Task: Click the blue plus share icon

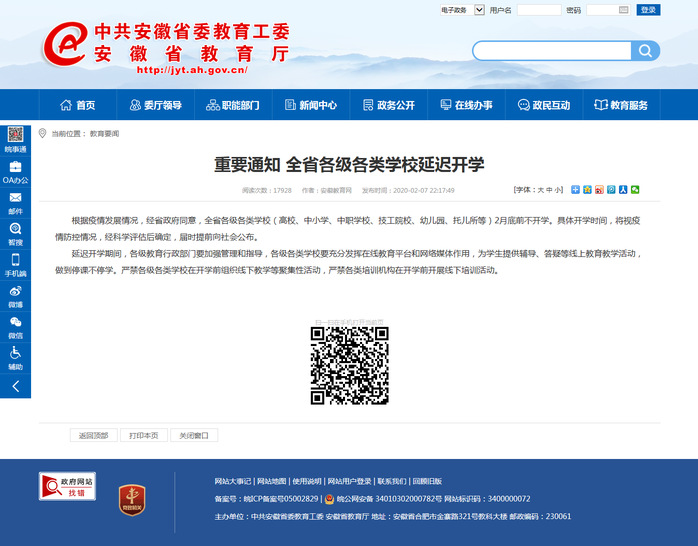Action: point(575,190)
